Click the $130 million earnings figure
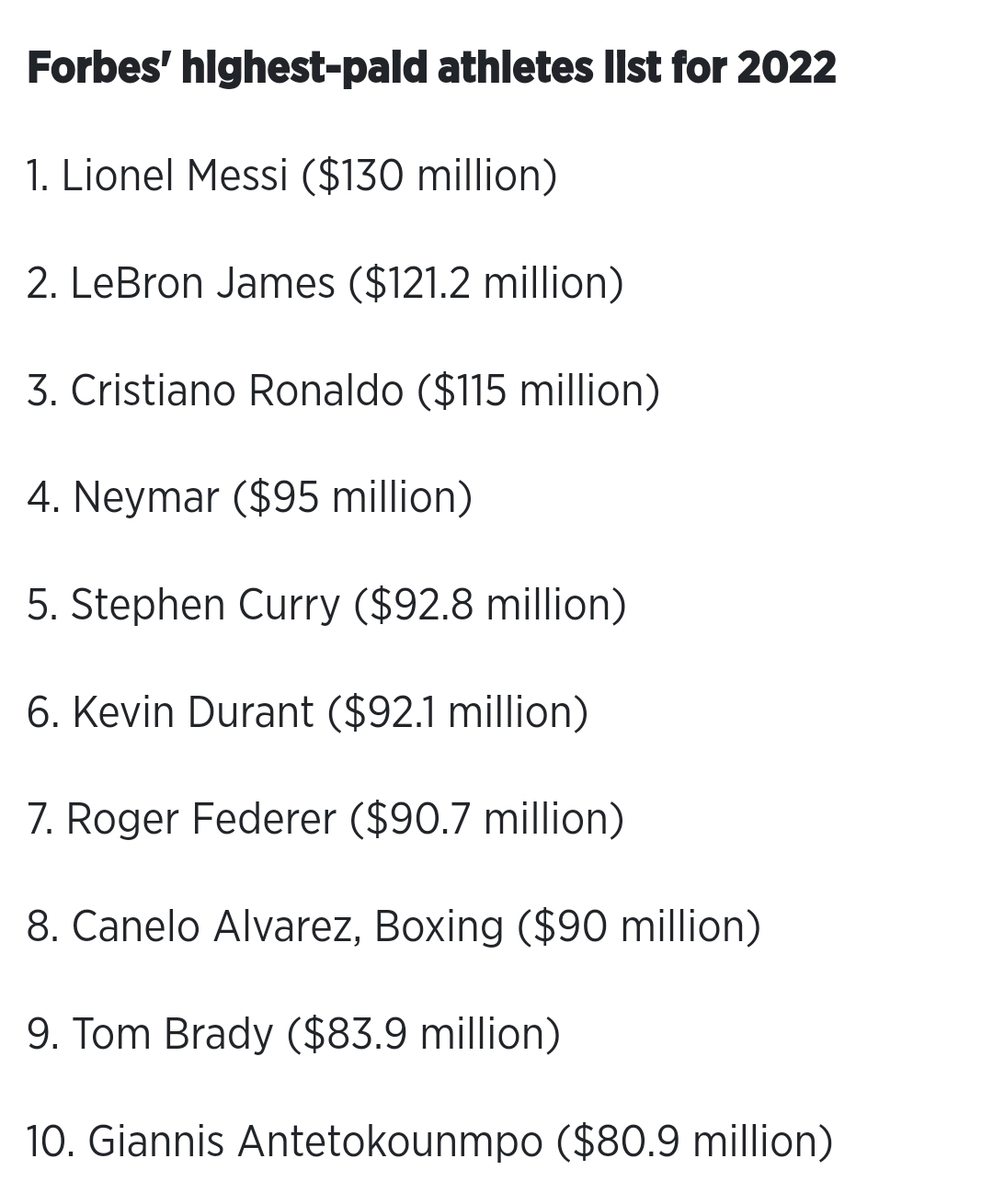Screen dimensions: 993x1204 point(429,176)
